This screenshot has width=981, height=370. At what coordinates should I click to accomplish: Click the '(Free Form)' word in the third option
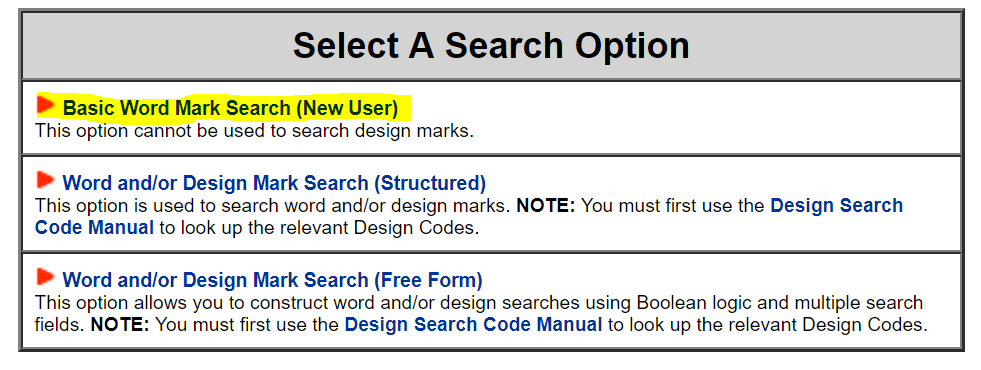428,280
